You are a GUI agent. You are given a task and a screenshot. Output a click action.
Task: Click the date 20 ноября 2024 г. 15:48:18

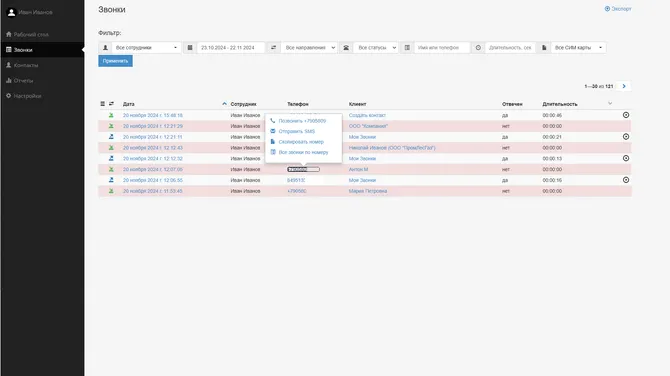pos(153,115)
